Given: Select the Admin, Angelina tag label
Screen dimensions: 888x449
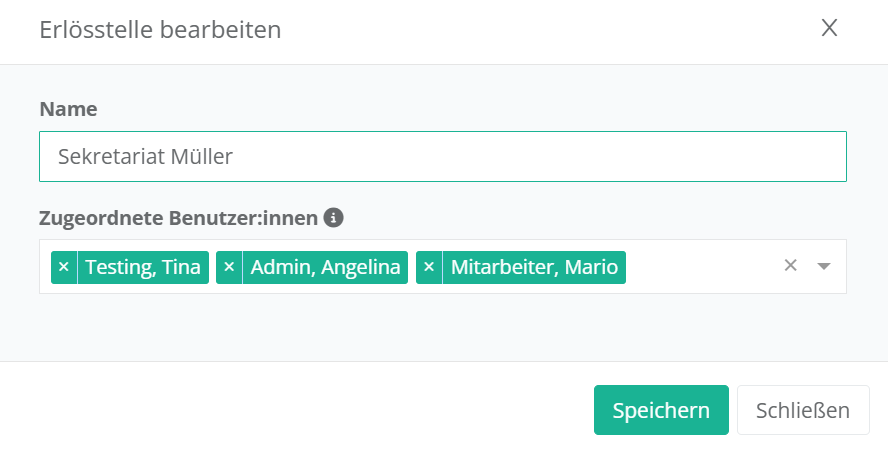Looking at the screenshot, I should [x=325, y=267].
